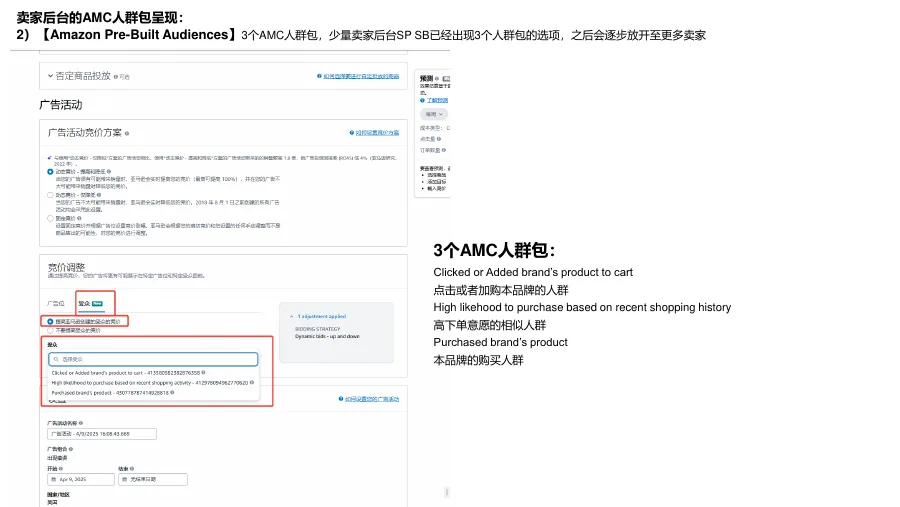Click question icon beside bottom help link
Image resolution: width=900 pixels, height=507 pixels.
click(x=341, y=399)
